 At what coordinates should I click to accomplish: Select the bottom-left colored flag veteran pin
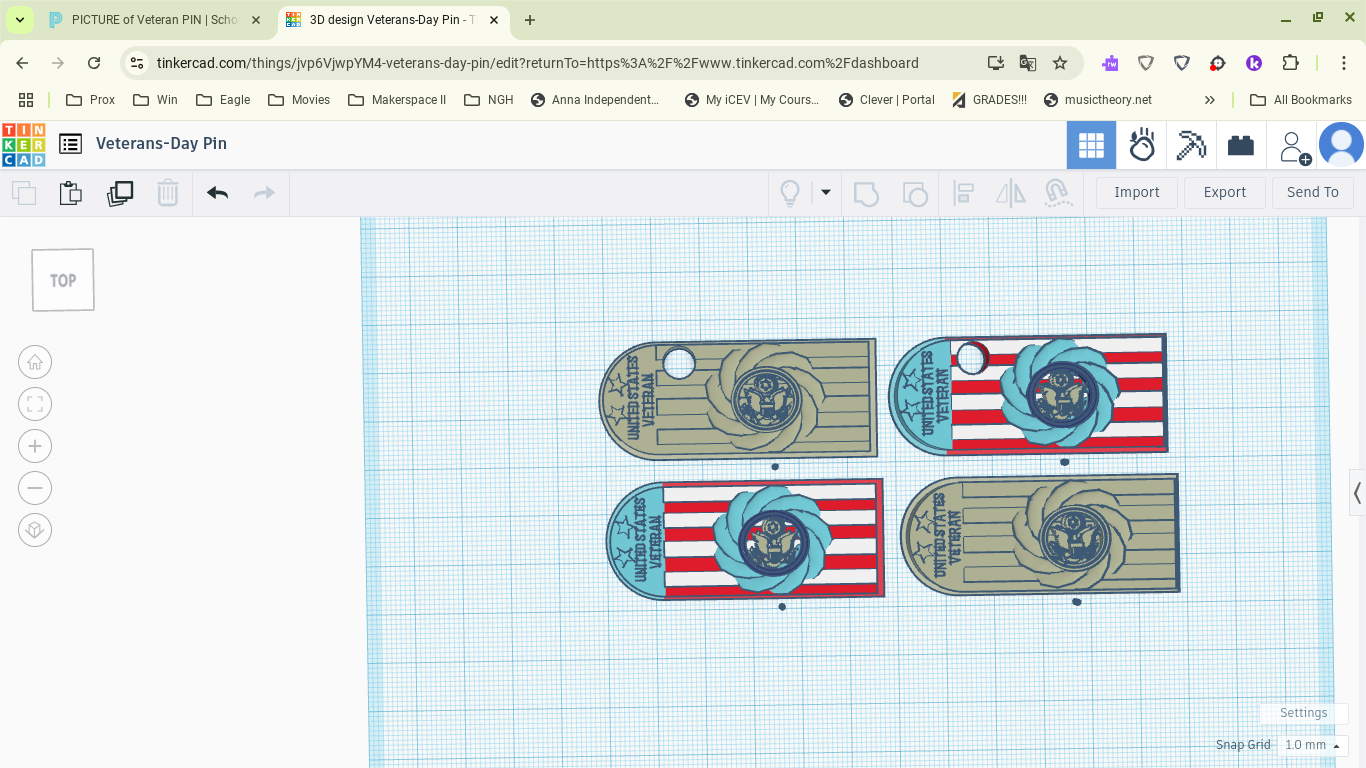click(745, 540)
